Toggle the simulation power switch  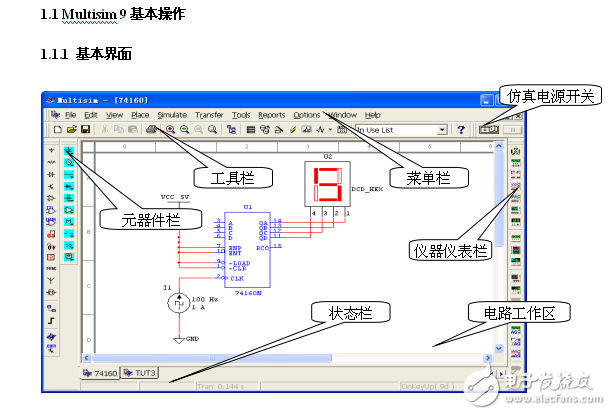[491, 130]
